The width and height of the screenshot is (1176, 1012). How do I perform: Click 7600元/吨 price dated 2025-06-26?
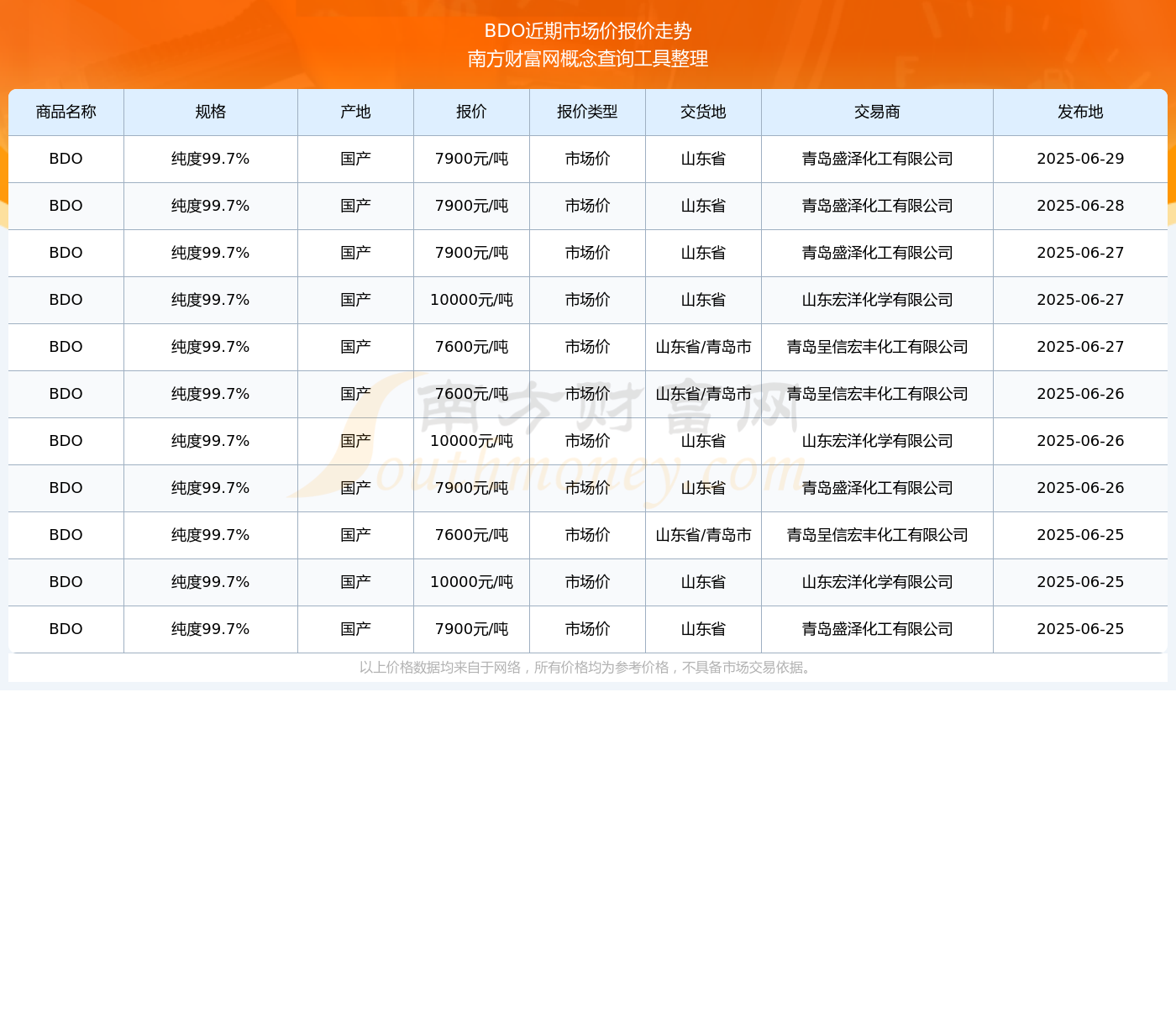click(472, 394)
